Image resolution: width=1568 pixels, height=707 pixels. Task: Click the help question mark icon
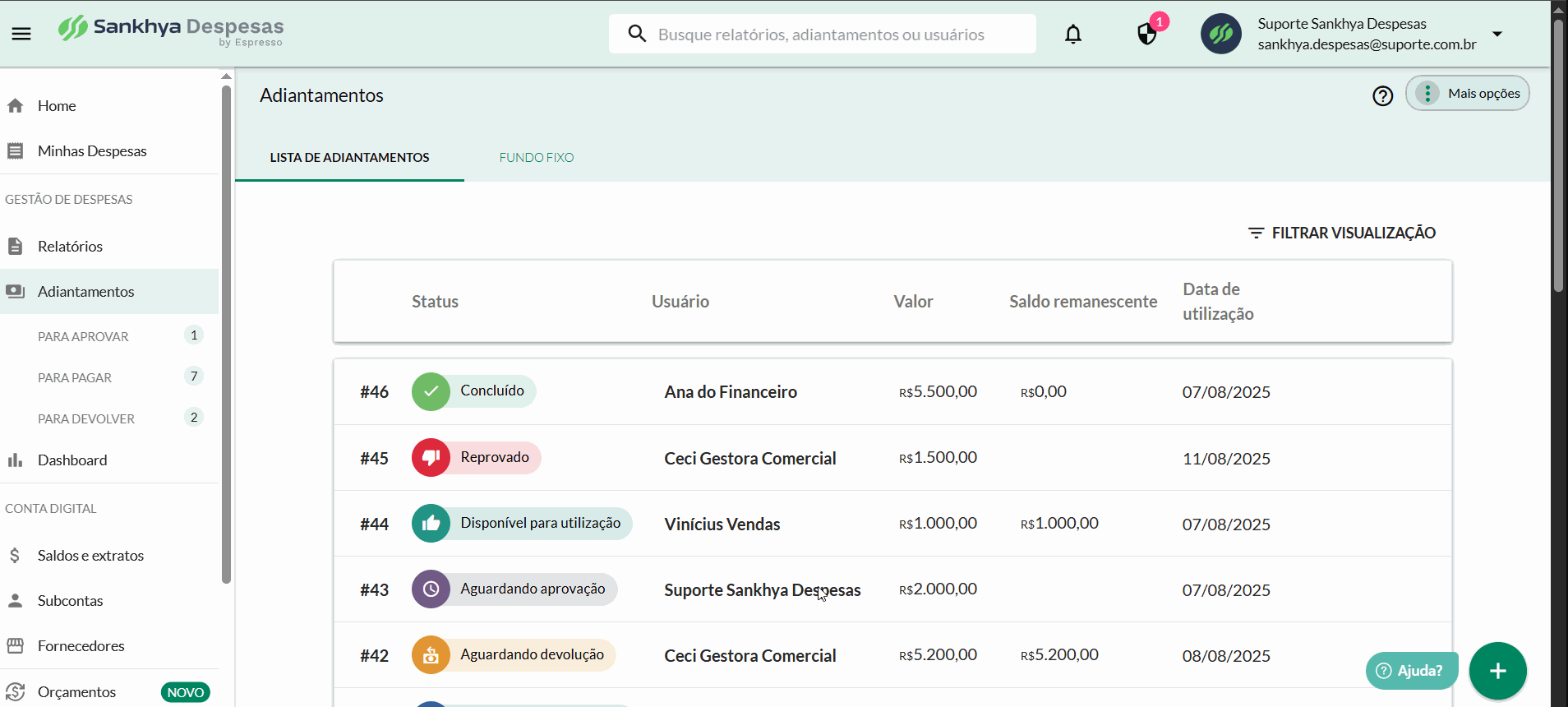[1383, 96]
